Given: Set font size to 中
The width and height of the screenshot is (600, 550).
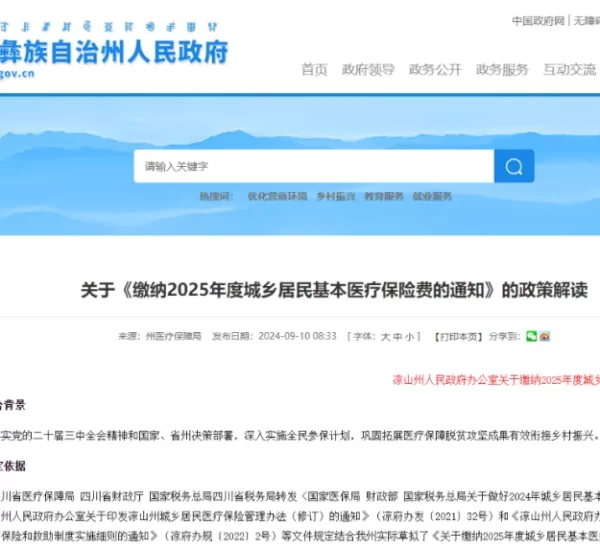Looking at the screenshot, I should [398, 337].
